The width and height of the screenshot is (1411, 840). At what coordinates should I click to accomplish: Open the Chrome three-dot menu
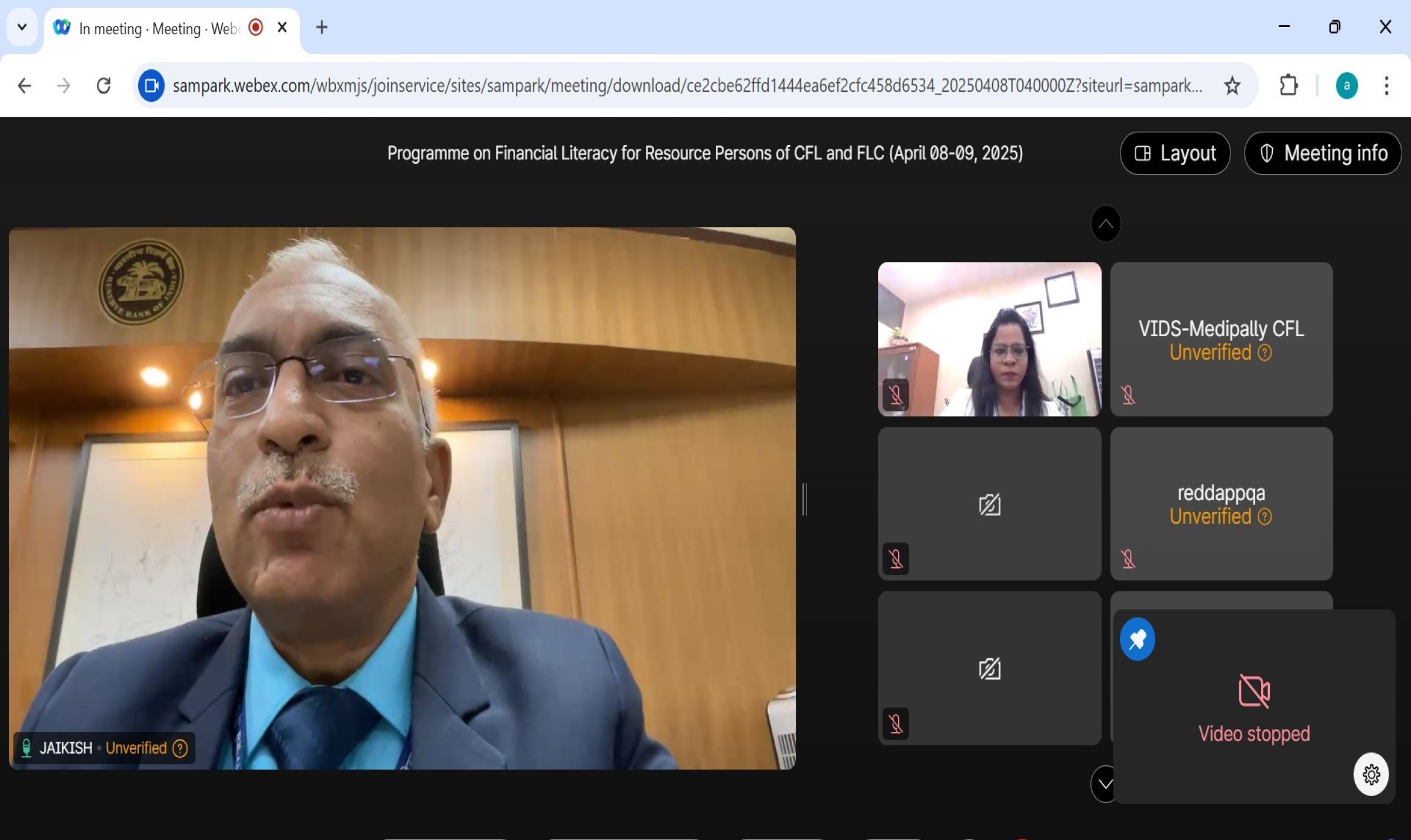point(1386,86)
